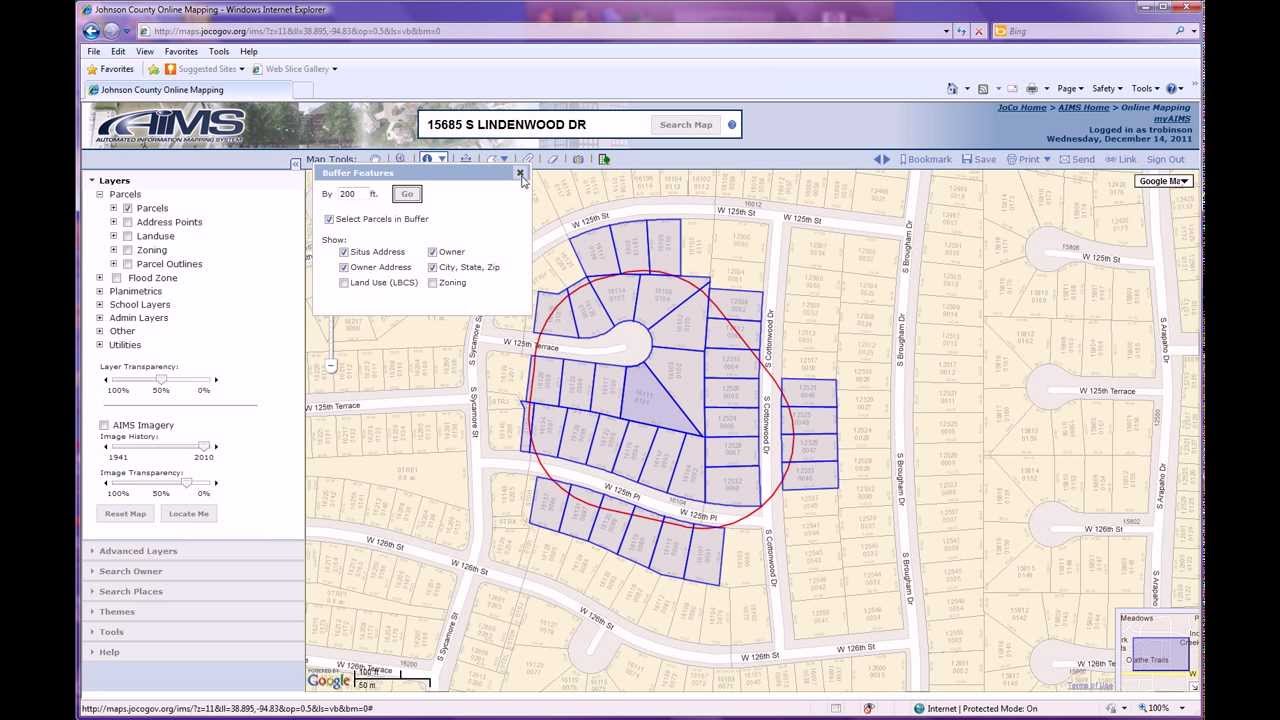Screen dimensions: 1280x720
Task: Click the Go button in Buffer Features
Action: click(x=407, y=194)
